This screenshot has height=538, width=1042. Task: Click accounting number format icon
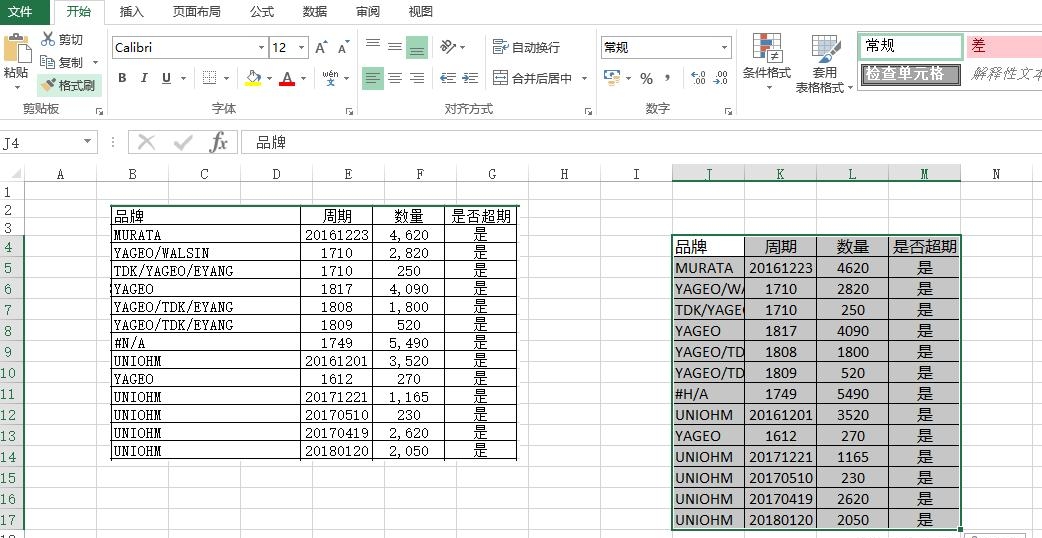pos(612,78)
